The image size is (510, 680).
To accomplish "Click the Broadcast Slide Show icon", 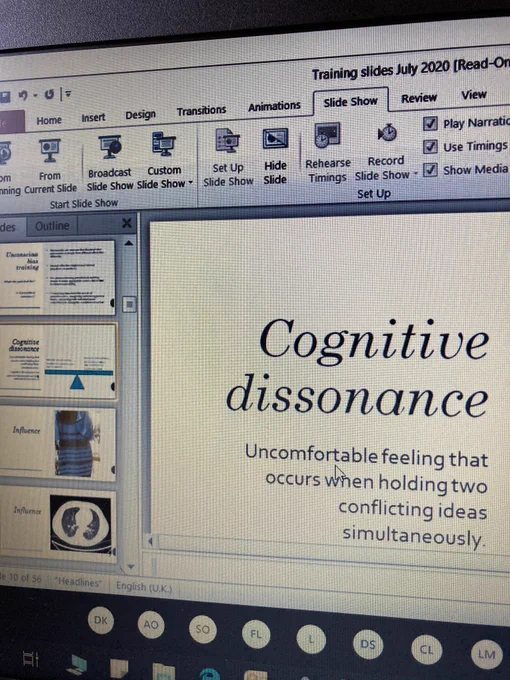I will (110, 147).
